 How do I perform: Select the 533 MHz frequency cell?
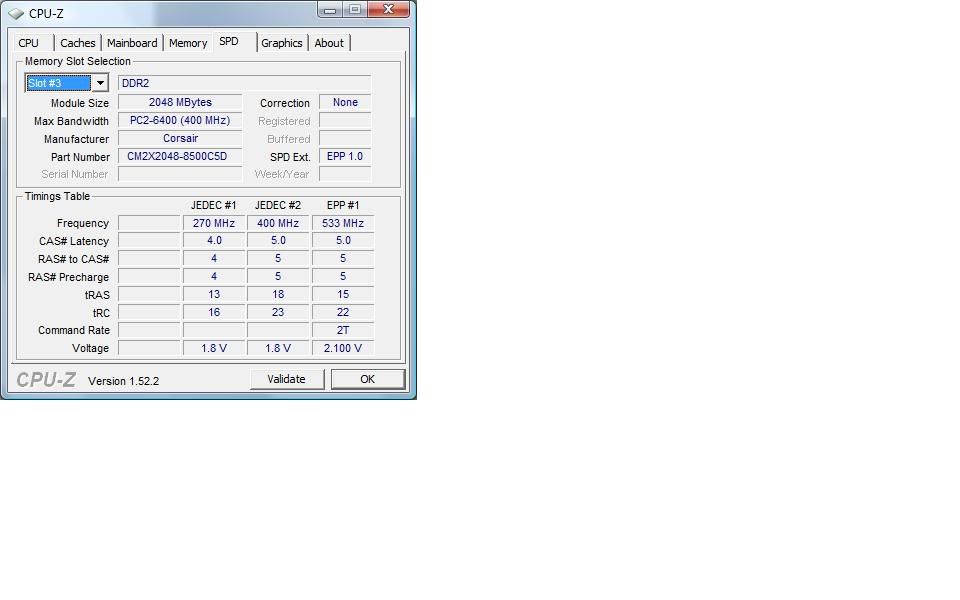coord(343,223)
